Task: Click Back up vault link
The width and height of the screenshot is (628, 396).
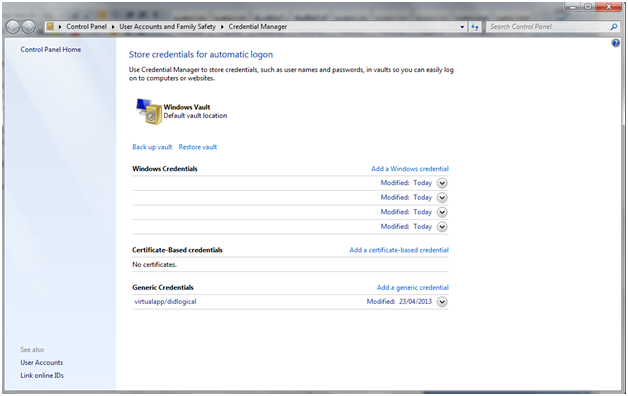Action: pyautogui.click(x=152, y=147)
